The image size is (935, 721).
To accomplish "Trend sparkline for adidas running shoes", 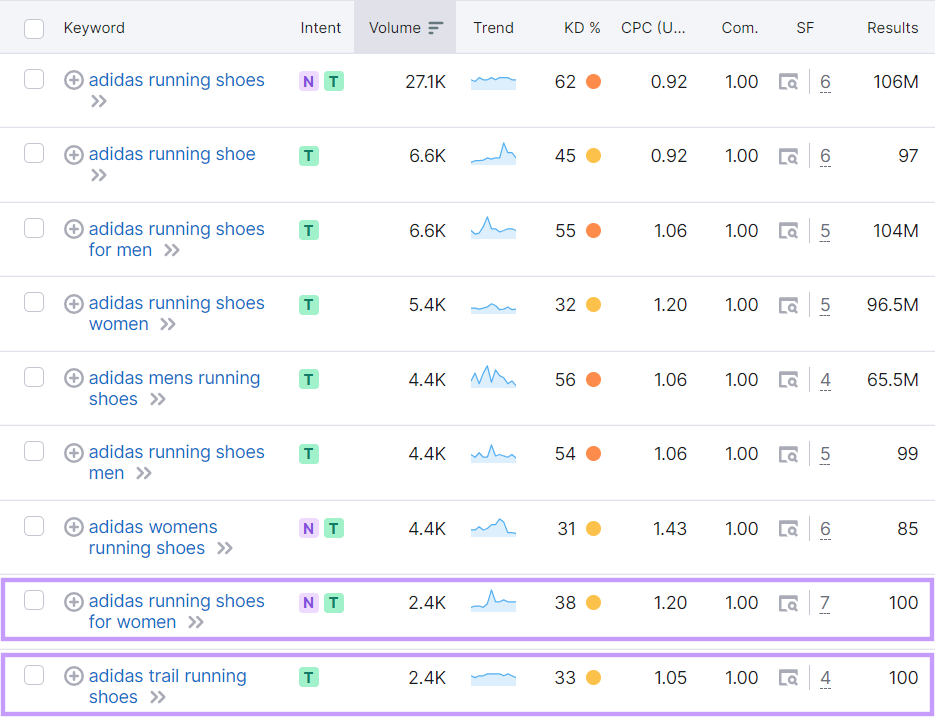I will (493, 82).
